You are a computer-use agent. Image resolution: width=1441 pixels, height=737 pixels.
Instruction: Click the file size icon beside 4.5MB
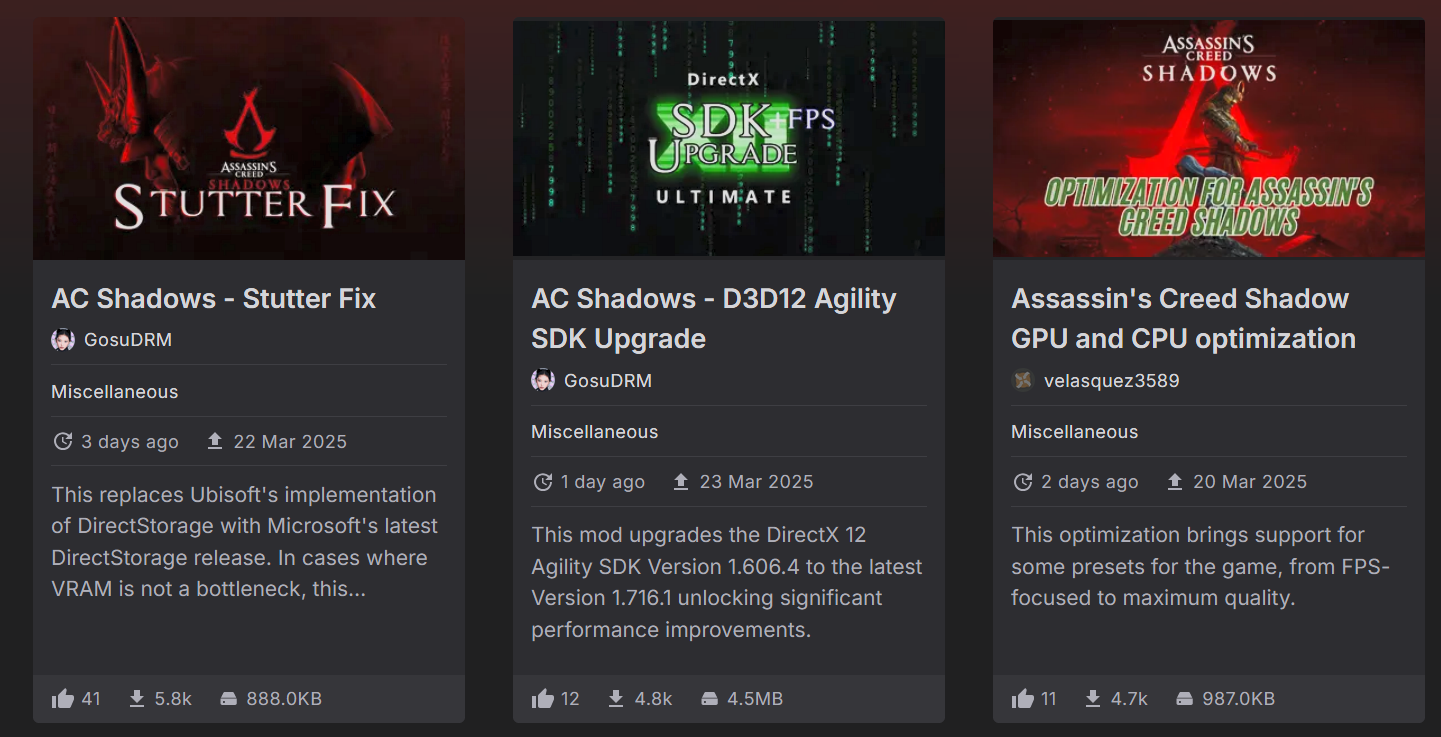tap(709, 698)
